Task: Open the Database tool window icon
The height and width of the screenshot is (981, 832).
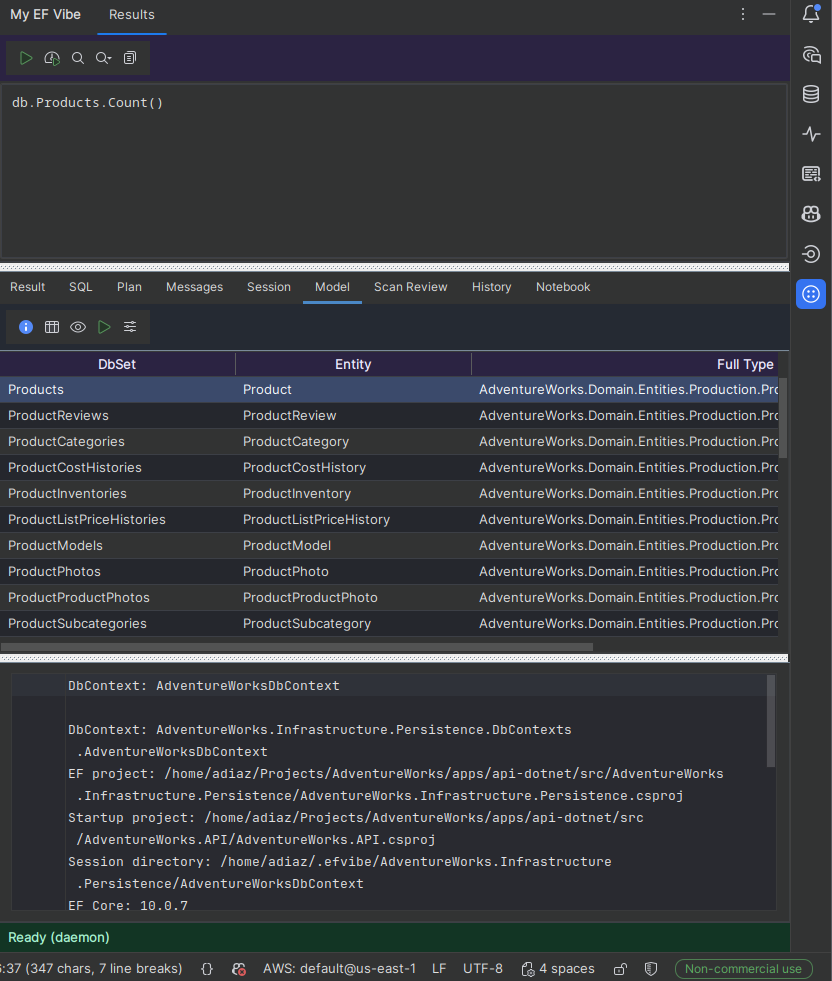Action: [811, 94]
